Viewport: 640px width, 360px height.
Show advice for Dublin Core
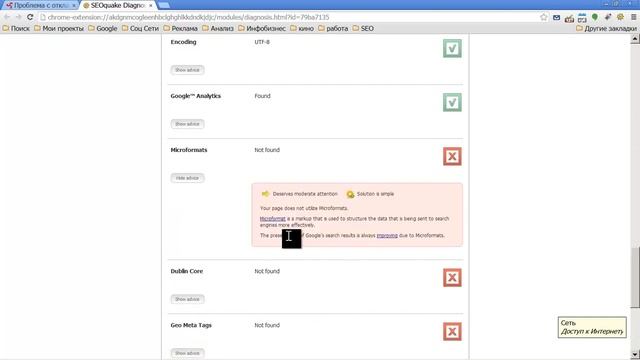tap(187, 299)
